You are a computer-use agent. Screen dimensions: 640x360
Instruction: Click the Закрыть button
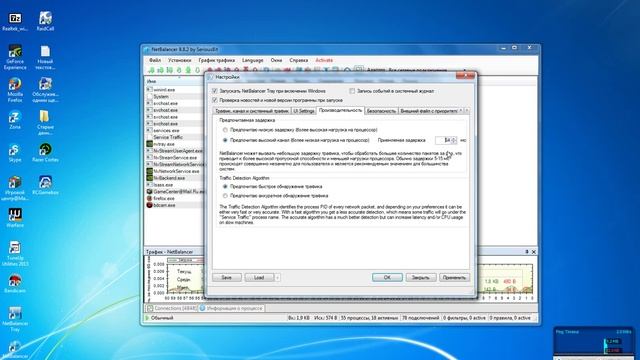420,278
